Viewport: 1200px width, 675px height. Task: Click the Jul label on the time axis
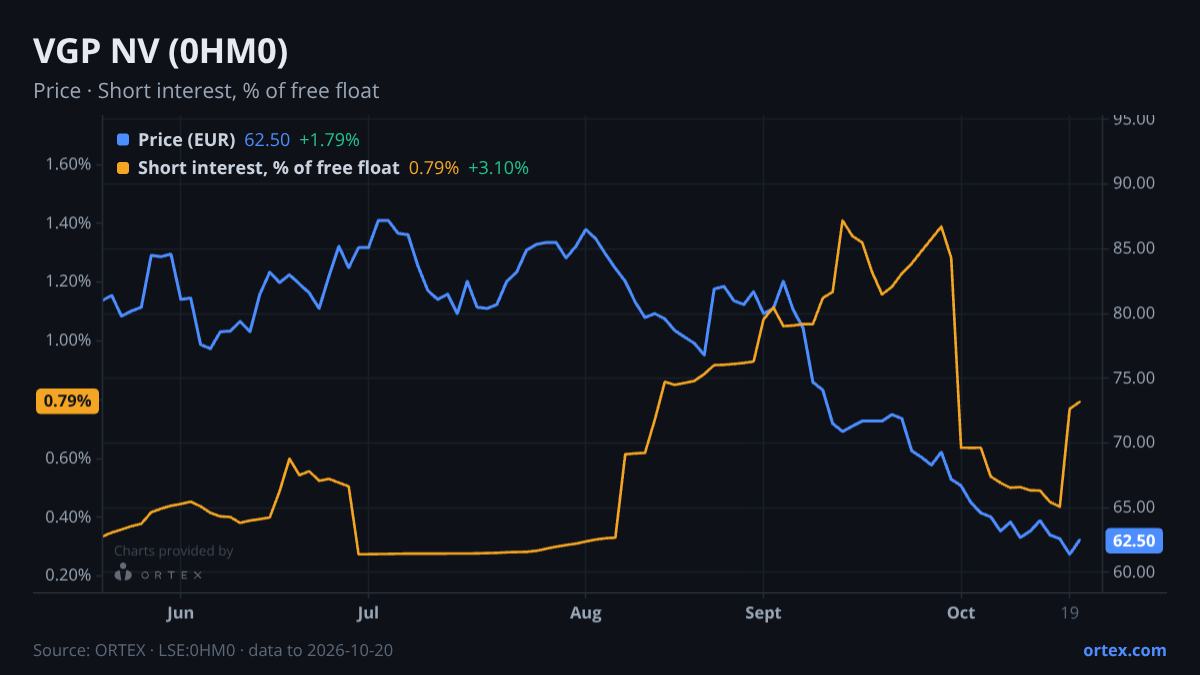click(x=369, y=613)
